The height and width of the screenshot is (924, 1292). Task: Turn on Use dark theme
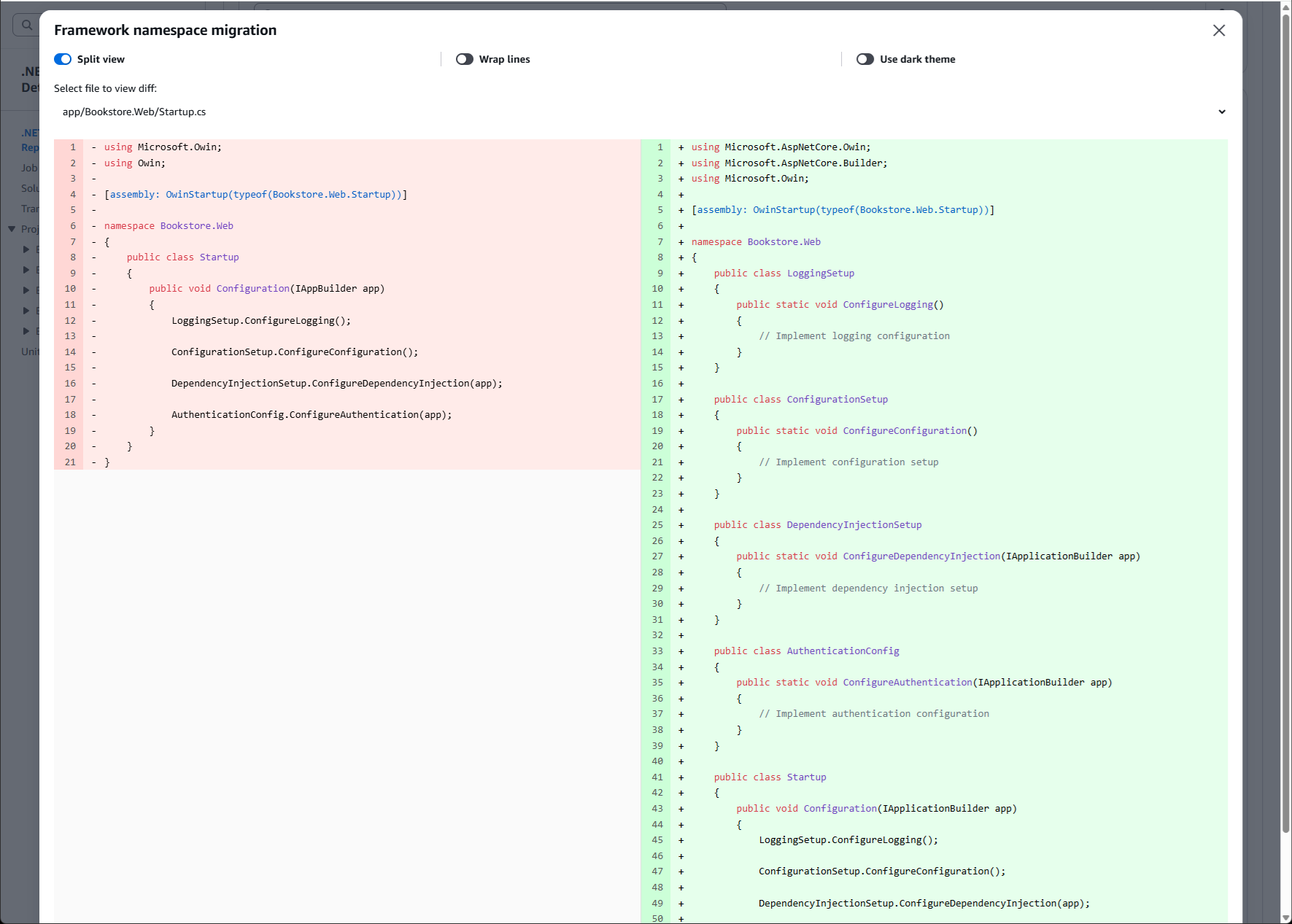click(x=866, y=59)
